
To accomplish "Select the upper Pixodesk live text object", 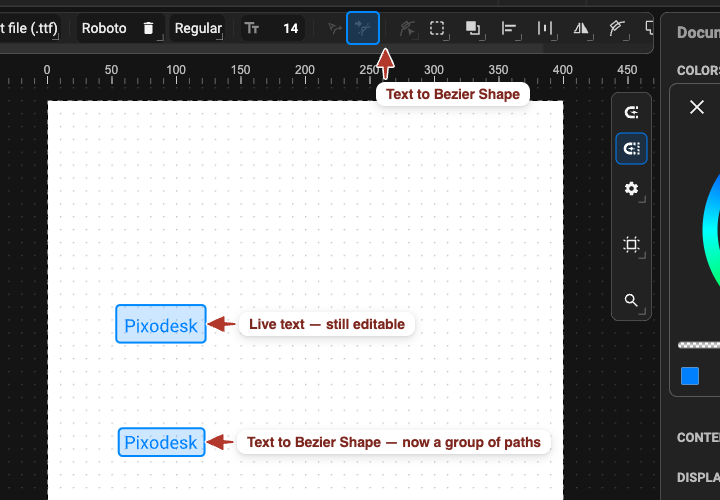I will tap(161, 324).
